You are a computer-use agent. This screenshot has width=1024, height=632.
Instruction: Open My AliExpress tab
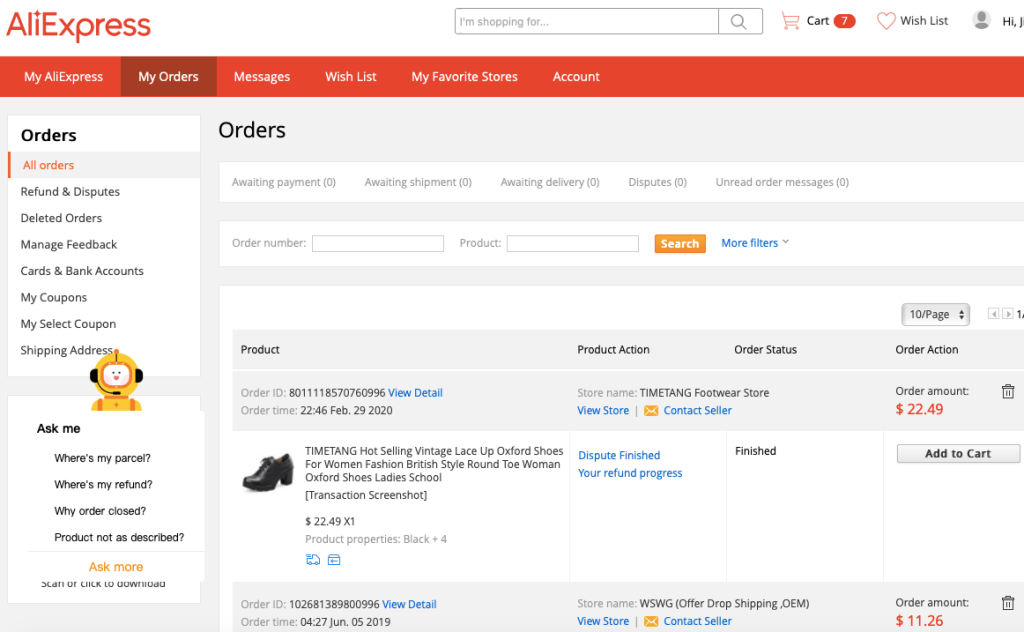click(63, 76)
